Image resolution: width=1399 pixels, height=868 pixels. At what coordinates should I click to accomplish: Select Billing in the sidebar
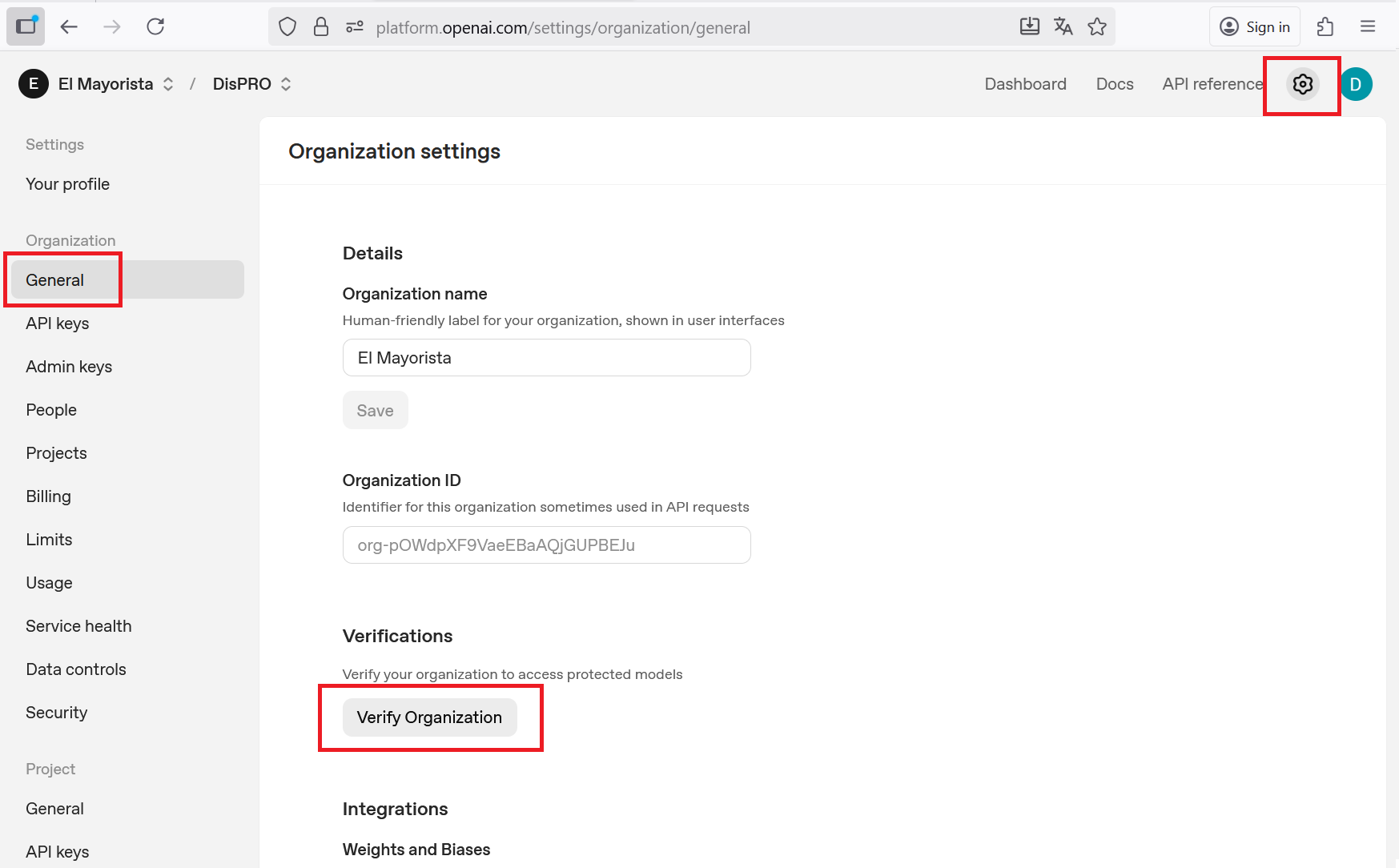click(x=49, y=496)
